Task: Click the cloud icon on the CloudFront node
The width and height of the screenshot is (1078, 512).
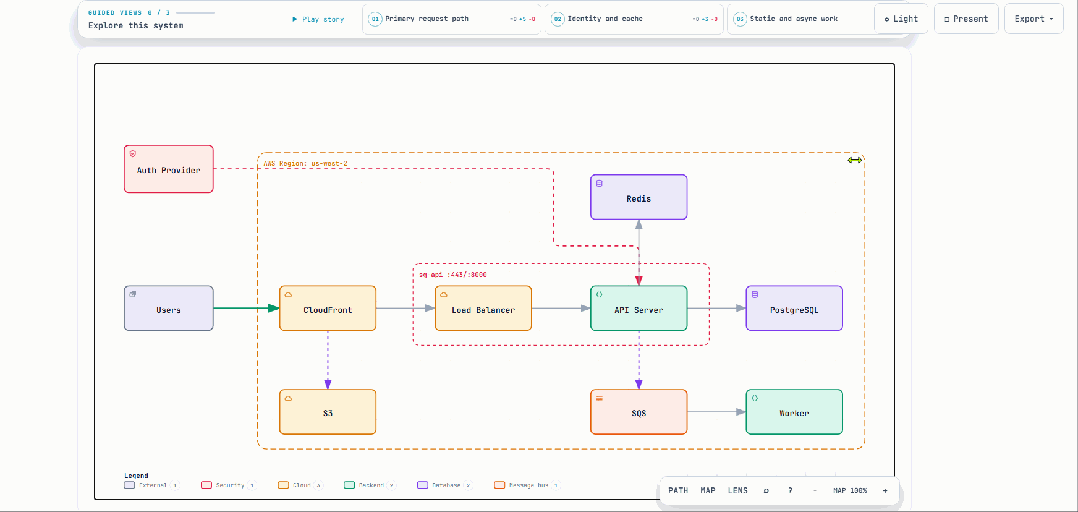Action: point(288,294)
